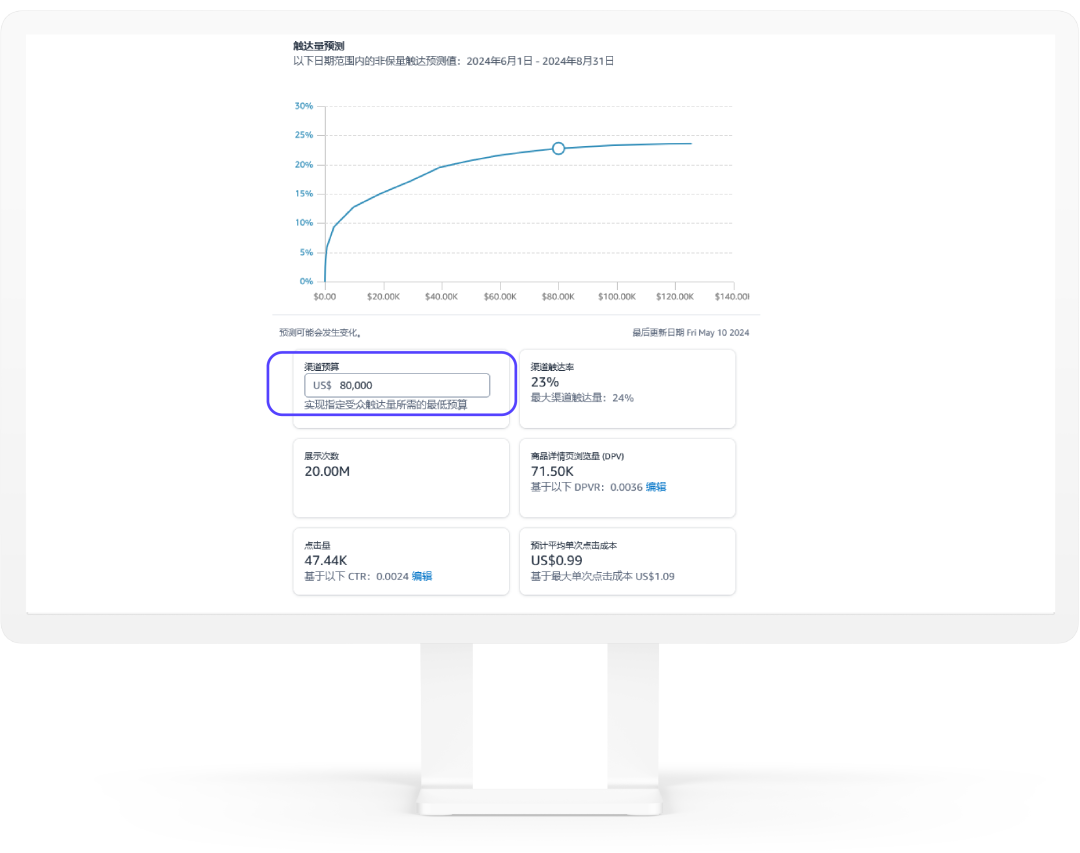1080x853 pixels.
Task: Select the circle marker on the reach curve
Action: (558, 148)
